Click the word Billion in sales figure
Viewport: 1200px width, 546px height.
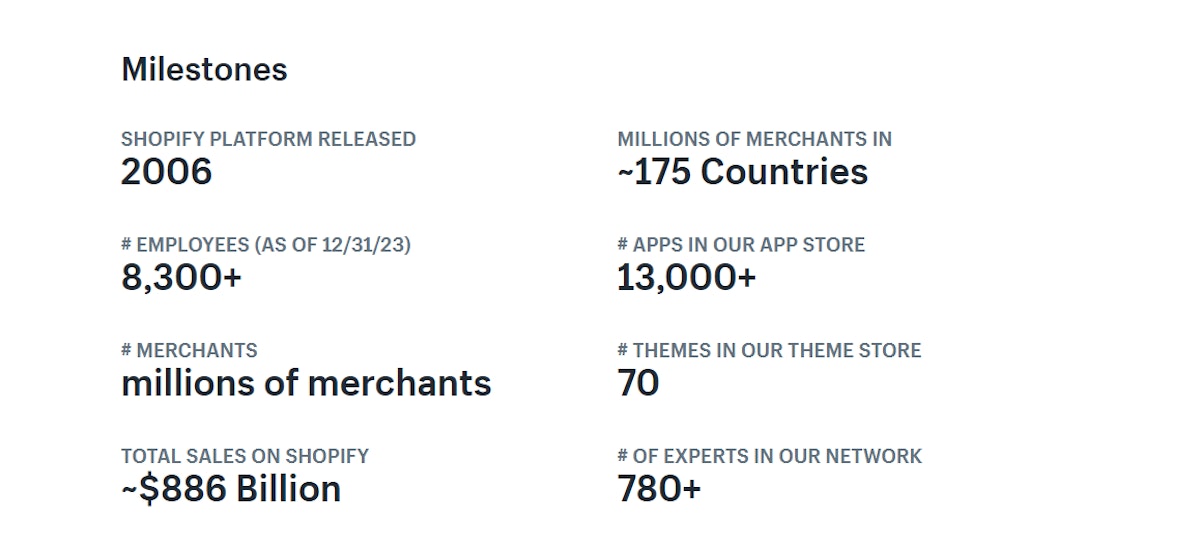[291, 489]
